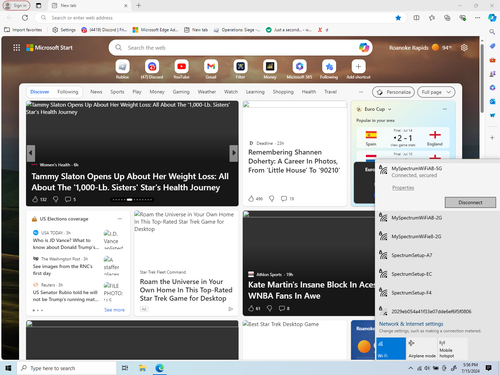
Task: Launch Copilot from the Edge toolbar corner
Action: (x=492, y=18)
